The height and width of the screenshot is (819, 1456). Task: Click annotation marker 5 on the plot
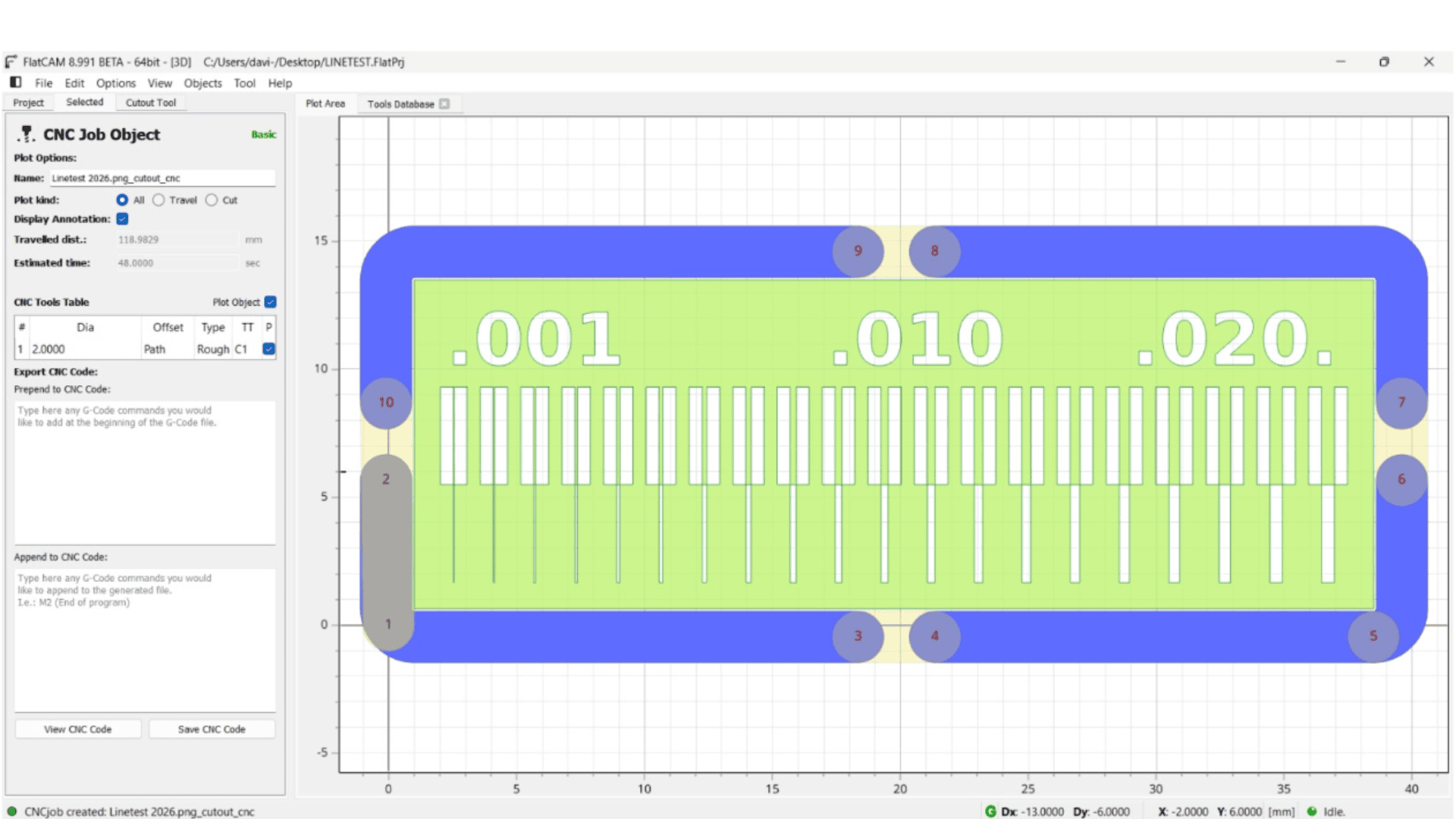coord(1373,636)
